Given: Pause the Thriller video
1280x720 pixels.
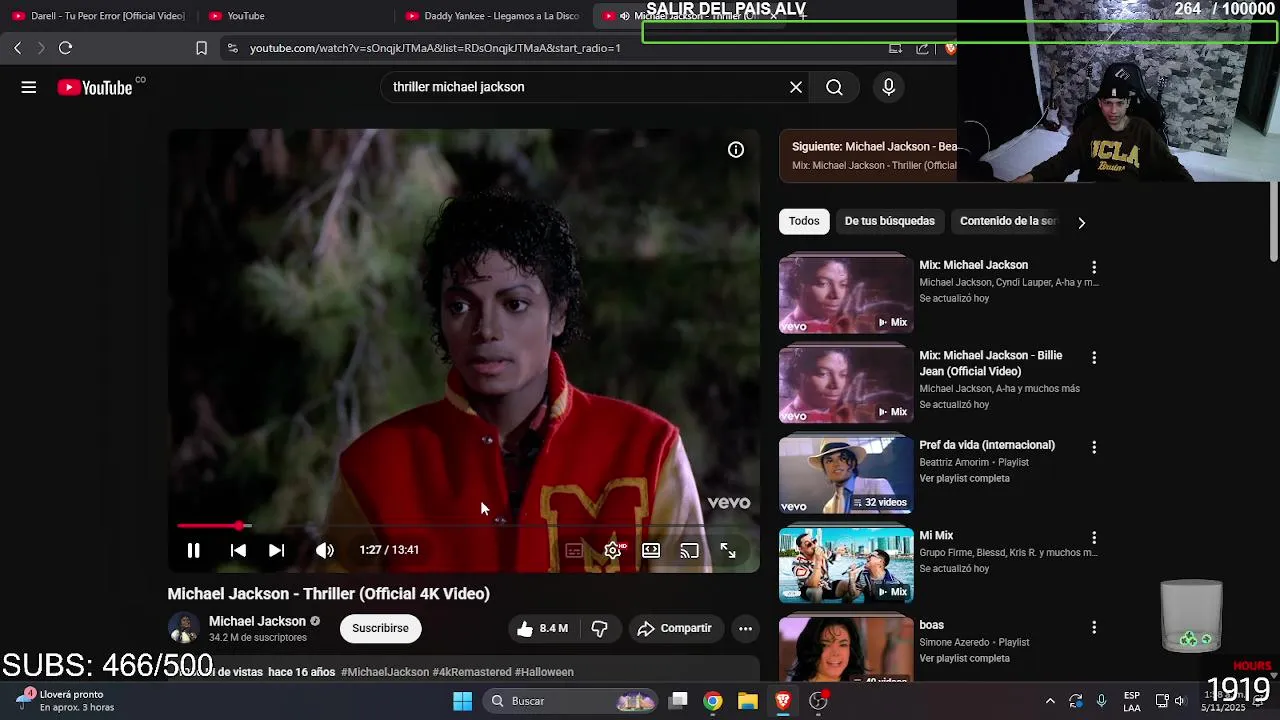Looking at the screenshot, I should point(194,550).
